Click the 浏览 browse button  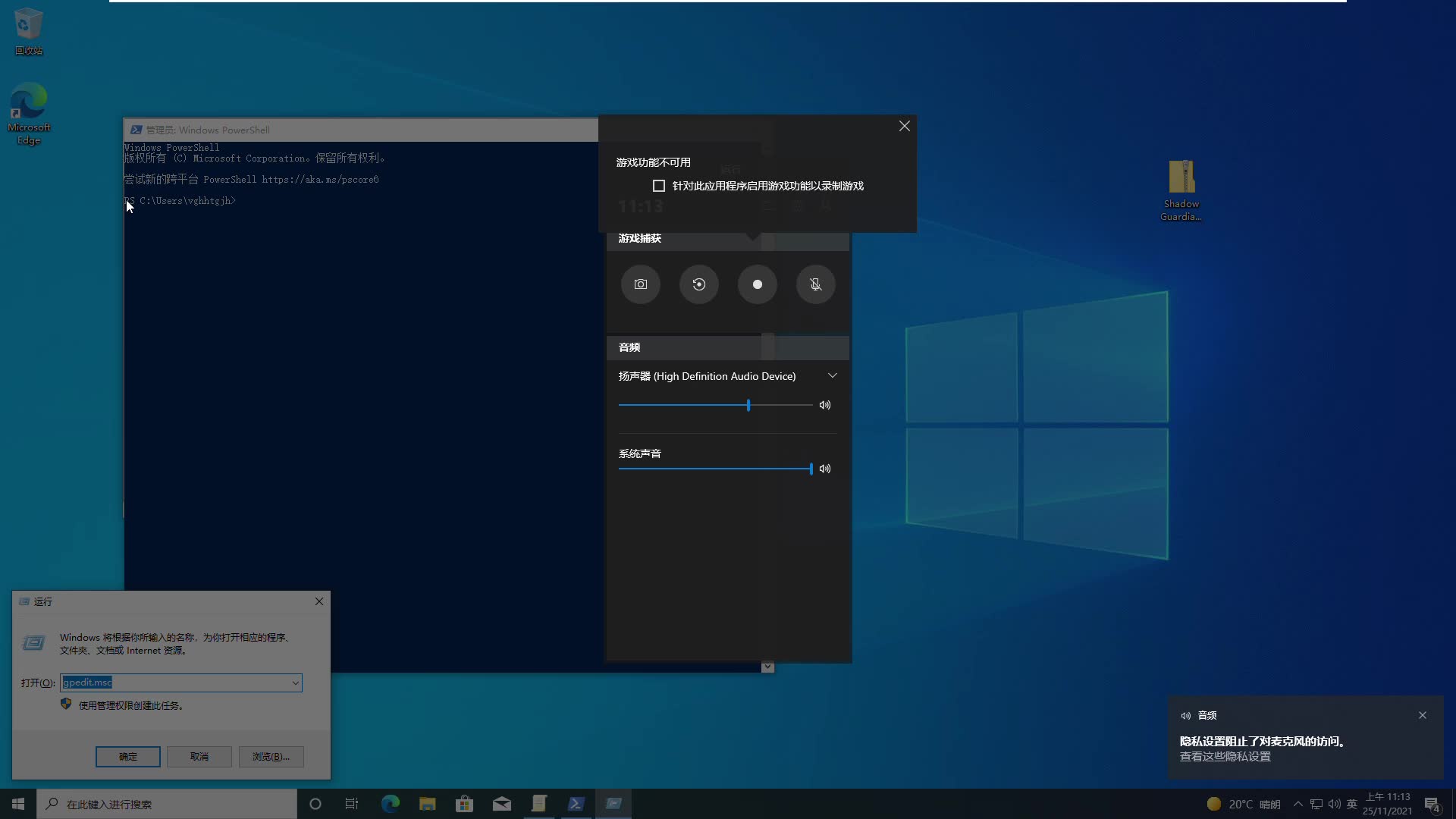[x=271, y=757]
